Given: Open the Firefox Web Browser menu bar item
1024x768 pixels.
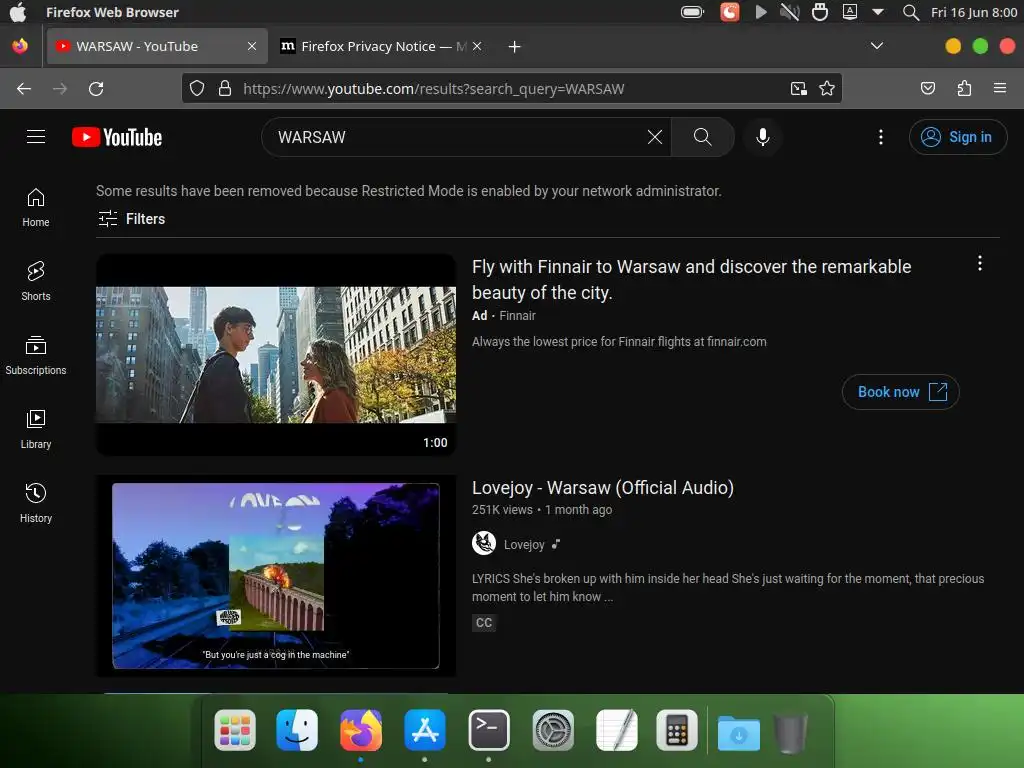Looking at the screenshot, I should click(112, 12).
